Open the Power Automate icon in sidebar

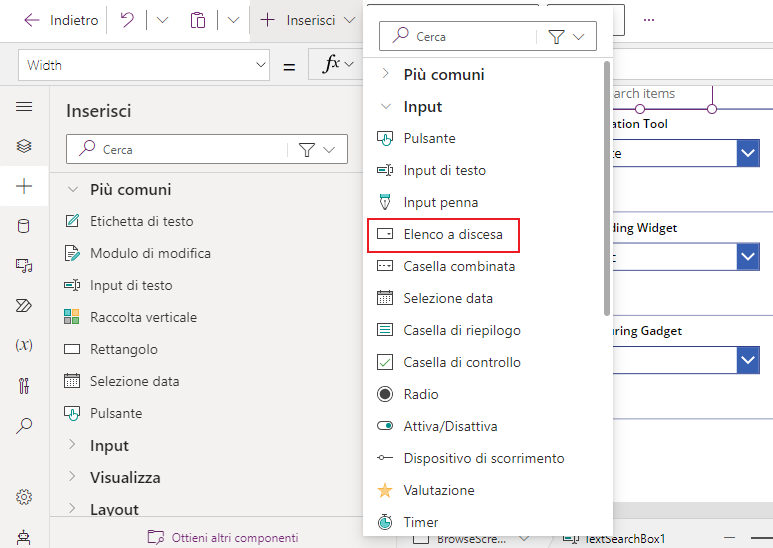pos(24,306)
